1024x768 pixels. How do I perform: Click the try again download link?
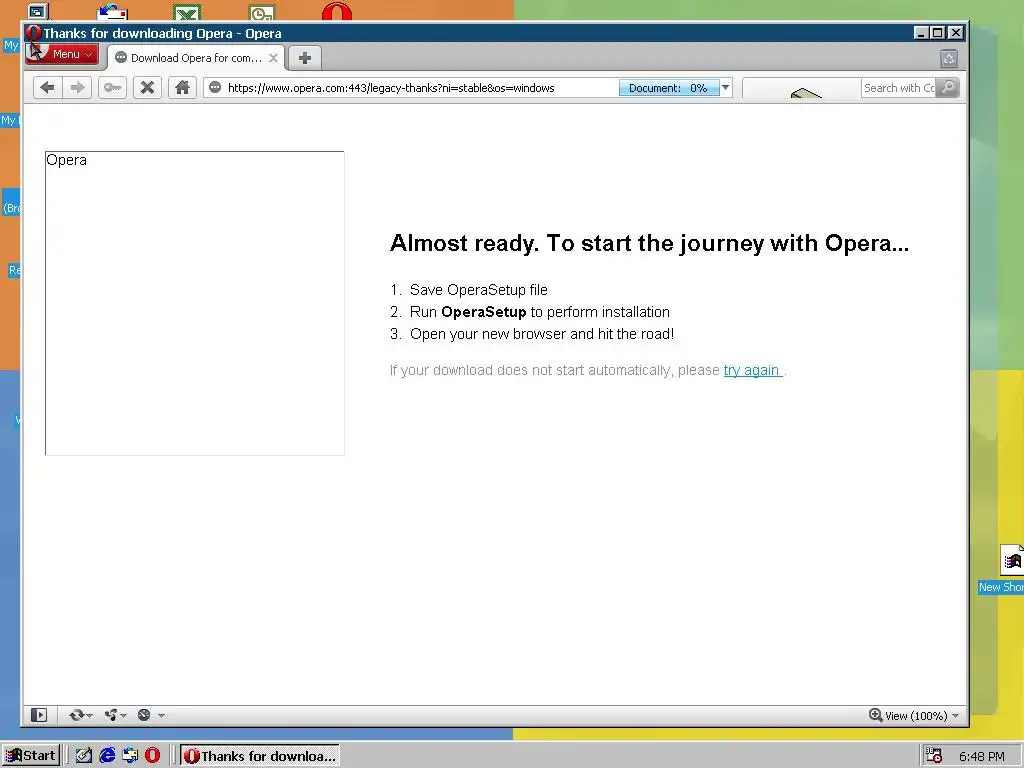point(752,370)
